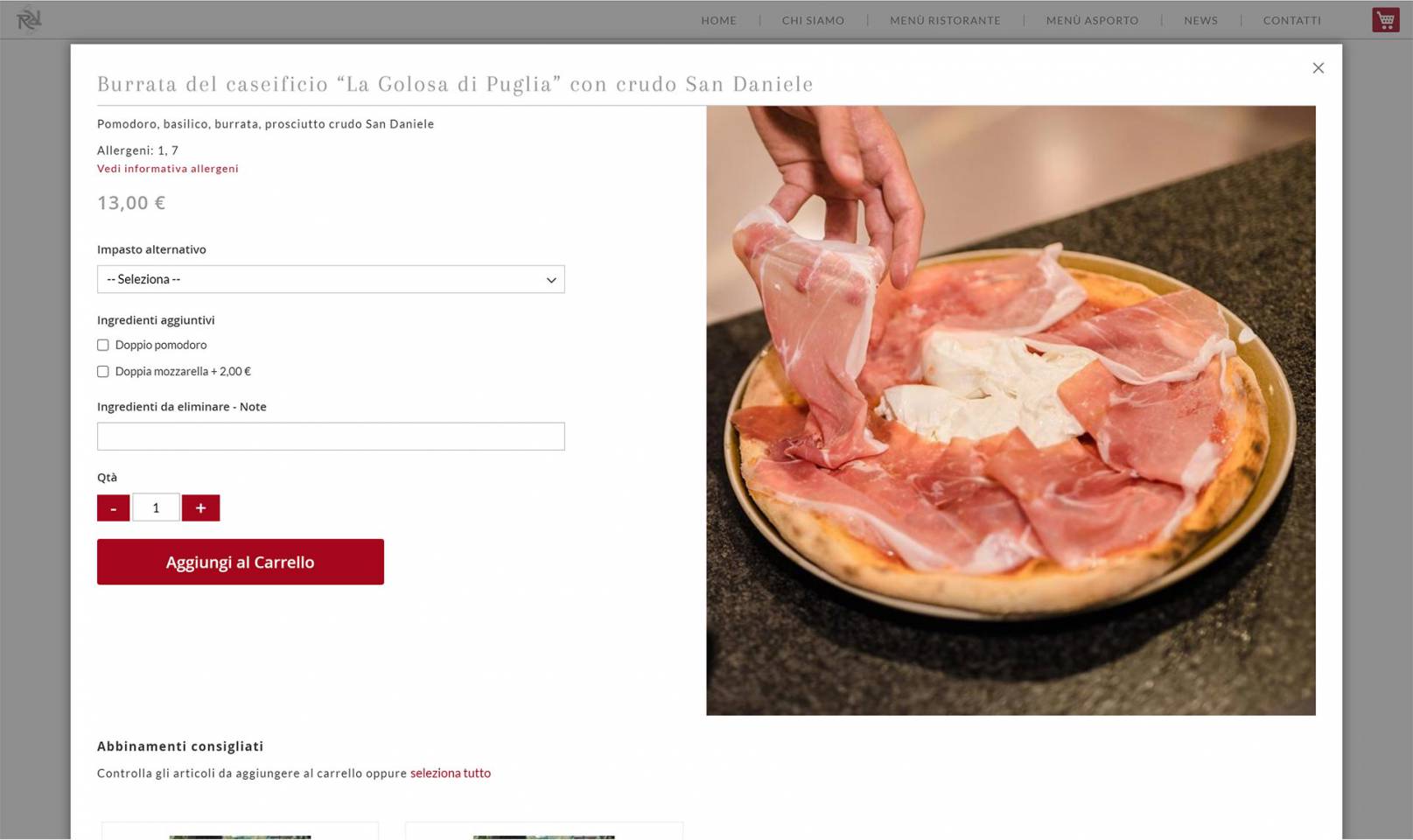The image size is (1413, 840).
Task: Close the product popup with X
Action: [1318, 68]
